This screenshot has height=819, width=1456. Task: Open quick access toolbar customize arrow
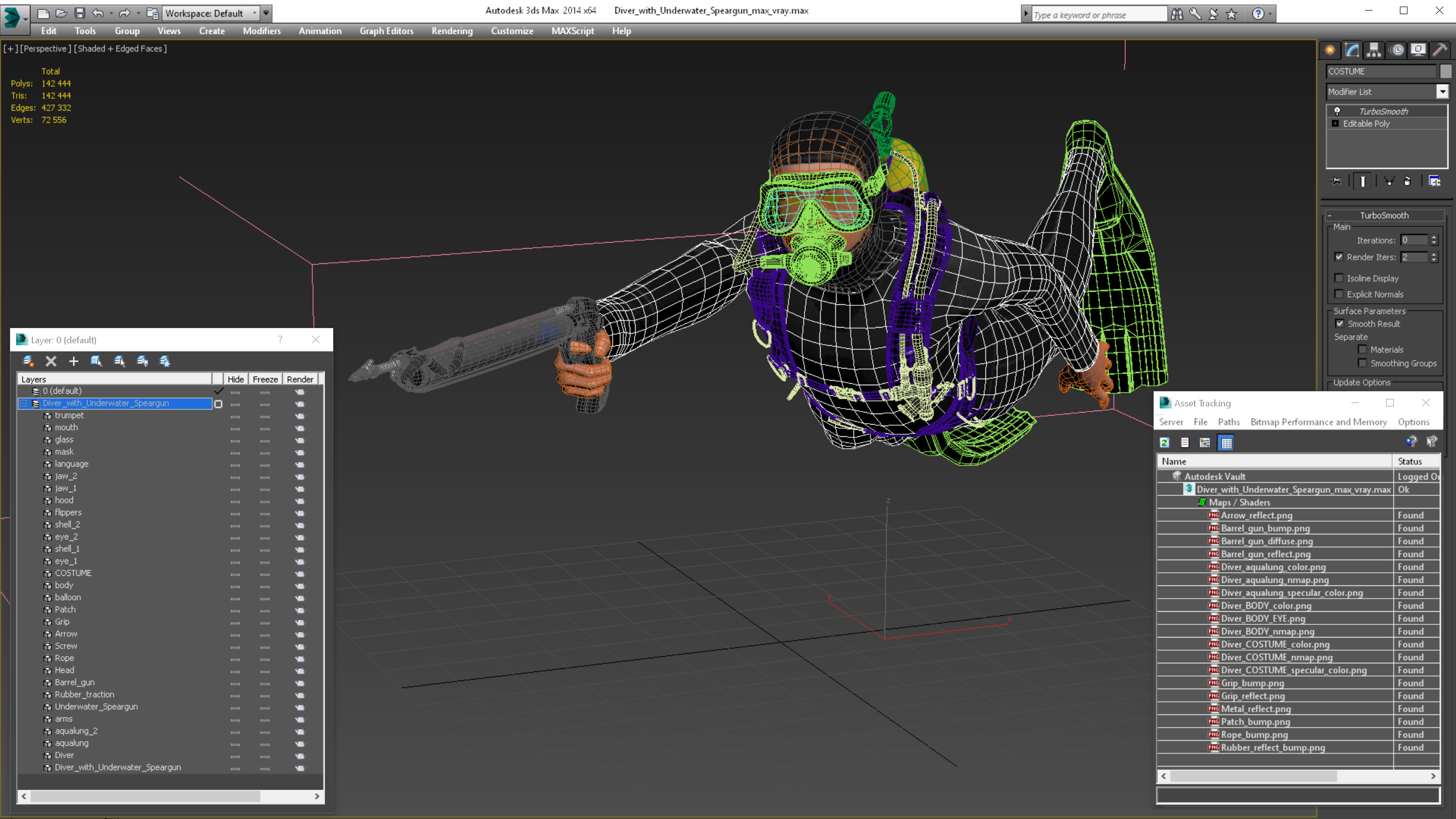pyautogui.click(x=265, y=13)
